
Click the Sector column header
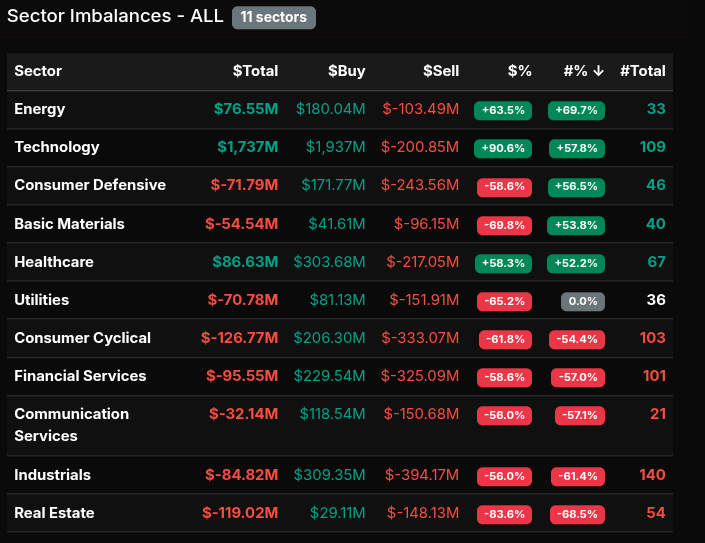(38, 71)
